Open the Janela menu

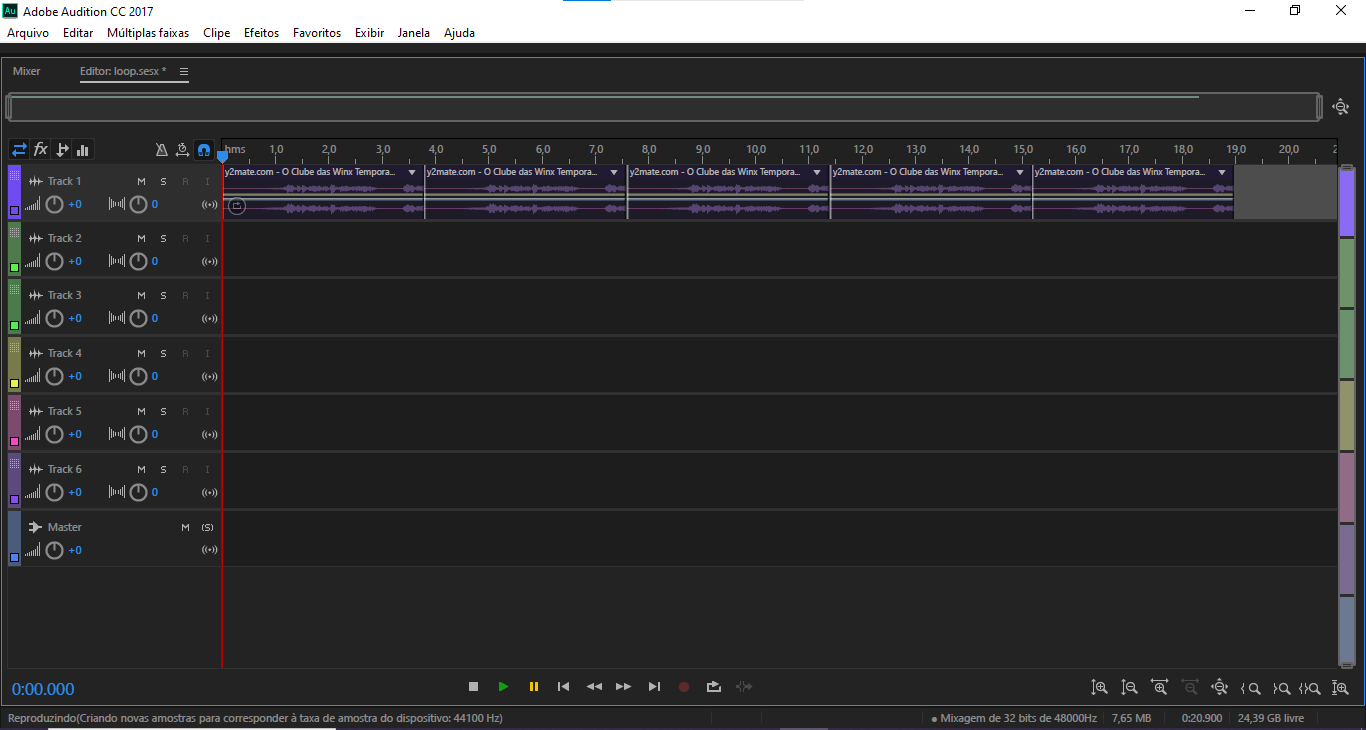click(x=414, y=33)
